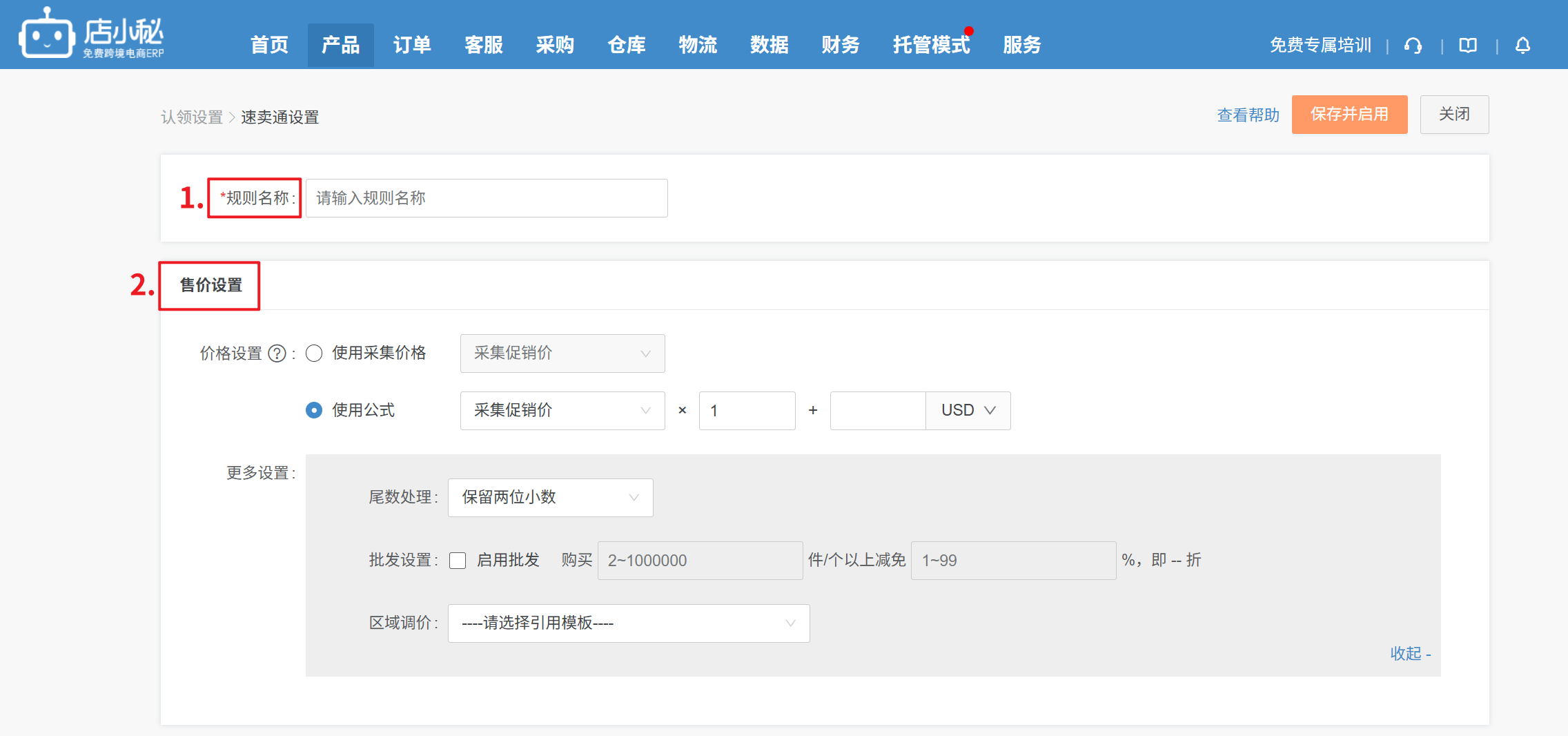The width and height of the screenshot is (1568, 736).
Task: Click the 规则名称 input field
Action: [x=487, y=198]
